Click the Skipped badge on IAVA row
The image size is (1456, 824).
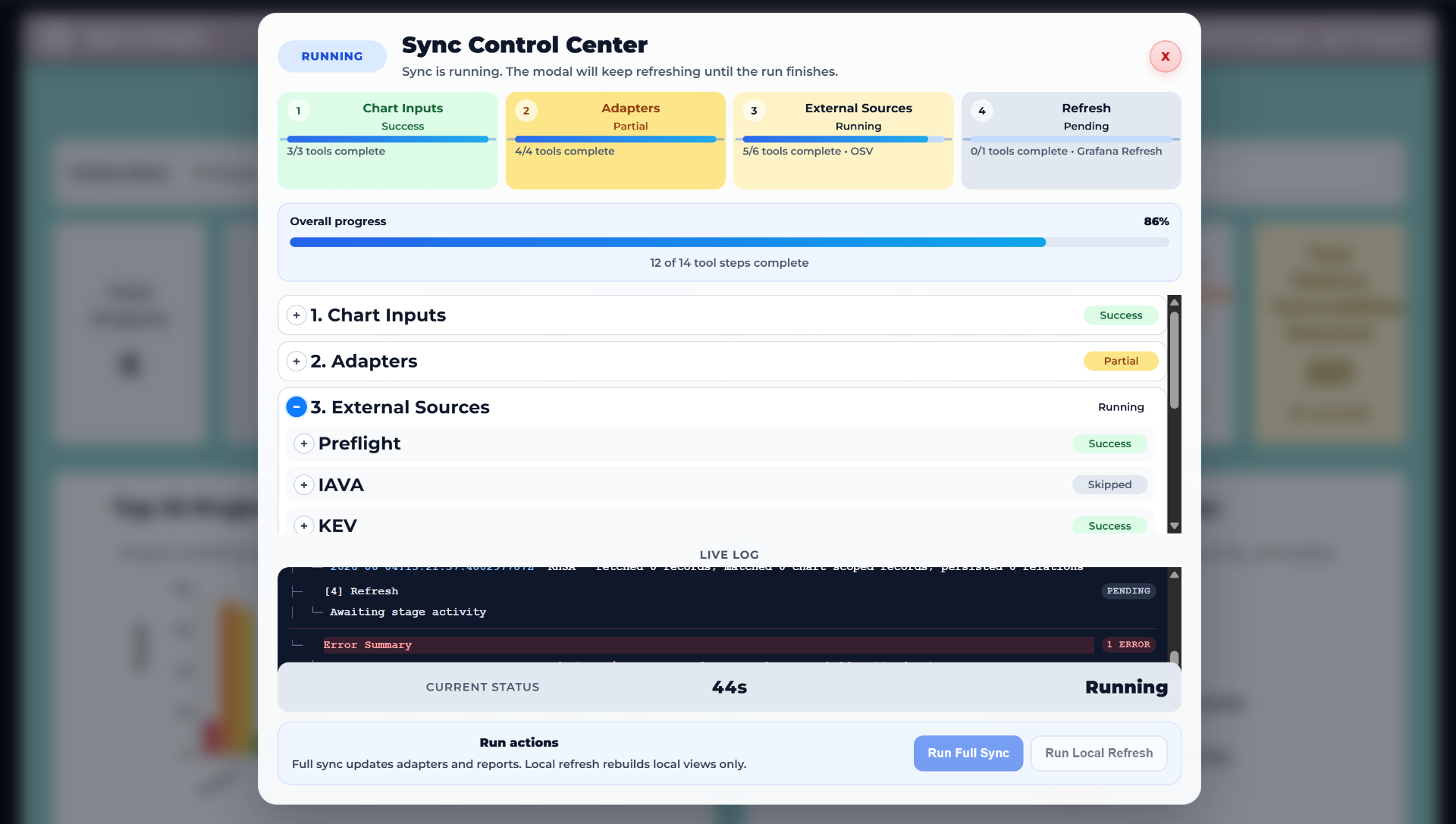click(1109, 484)
